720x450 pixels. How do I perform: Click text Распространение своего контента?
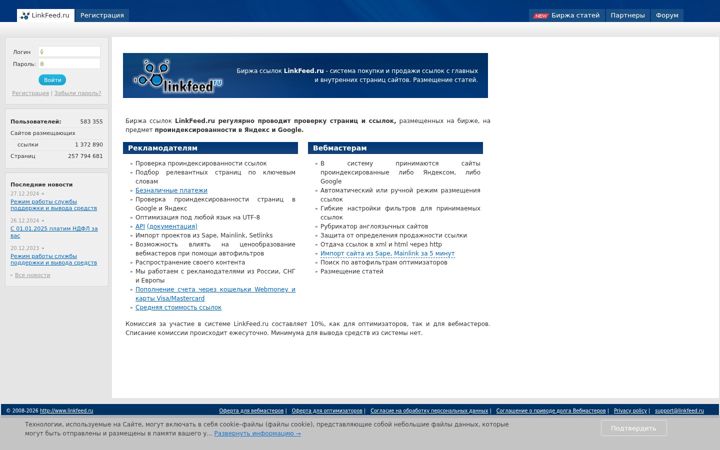190,263
